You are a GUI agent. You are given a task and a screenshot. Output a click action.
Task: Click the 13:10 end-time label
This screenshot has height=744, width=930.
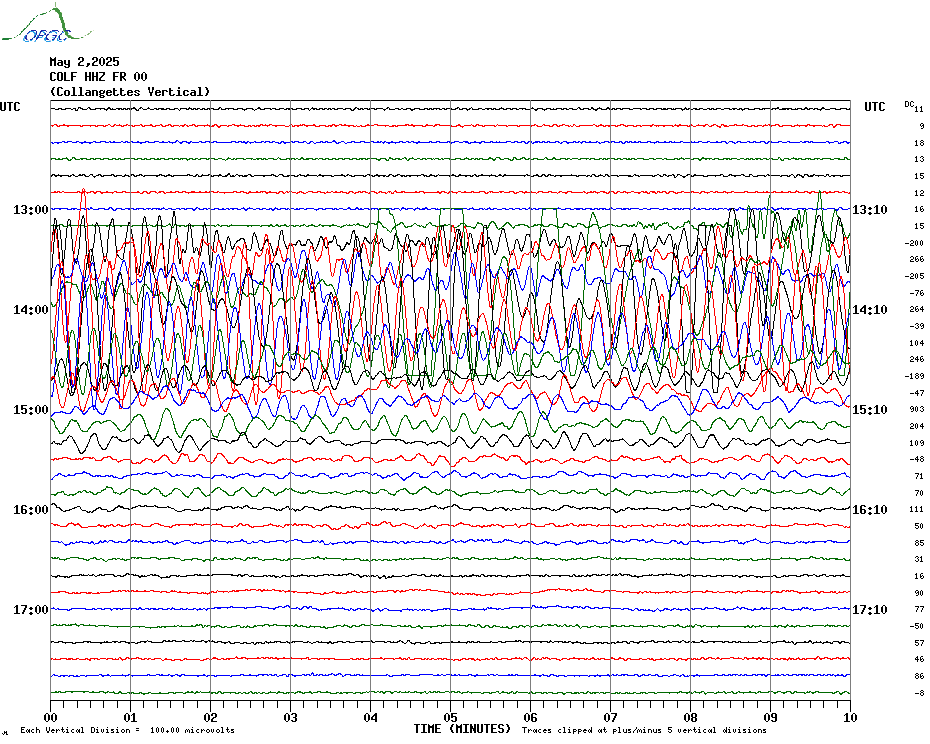click(x=870, y=210)
